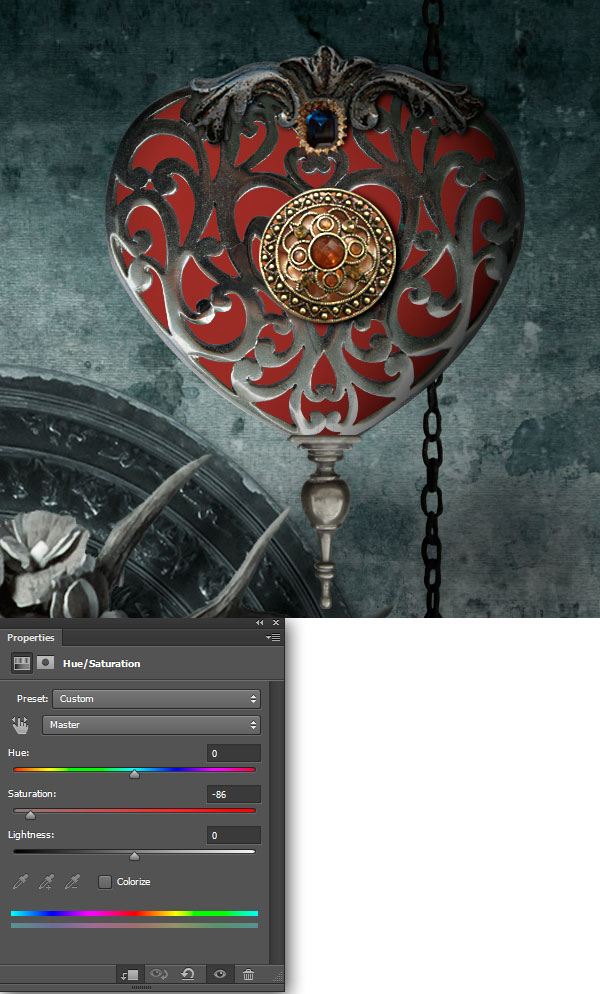
Task: Open the Properties panel flyout menu
Action: click(273, 638)
